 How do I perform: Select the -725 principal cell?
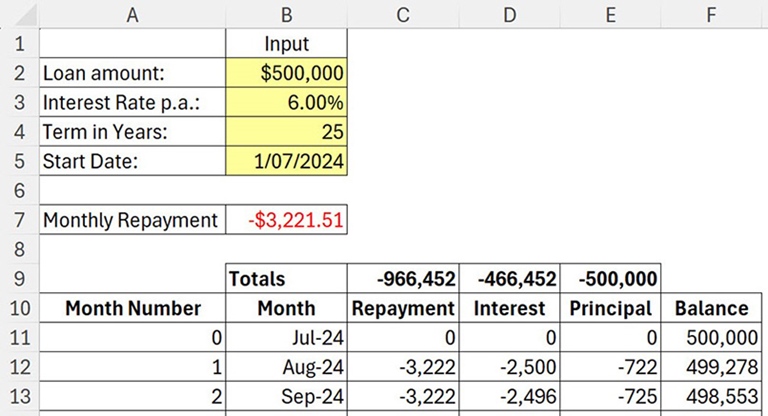click(x=610, y=396)
